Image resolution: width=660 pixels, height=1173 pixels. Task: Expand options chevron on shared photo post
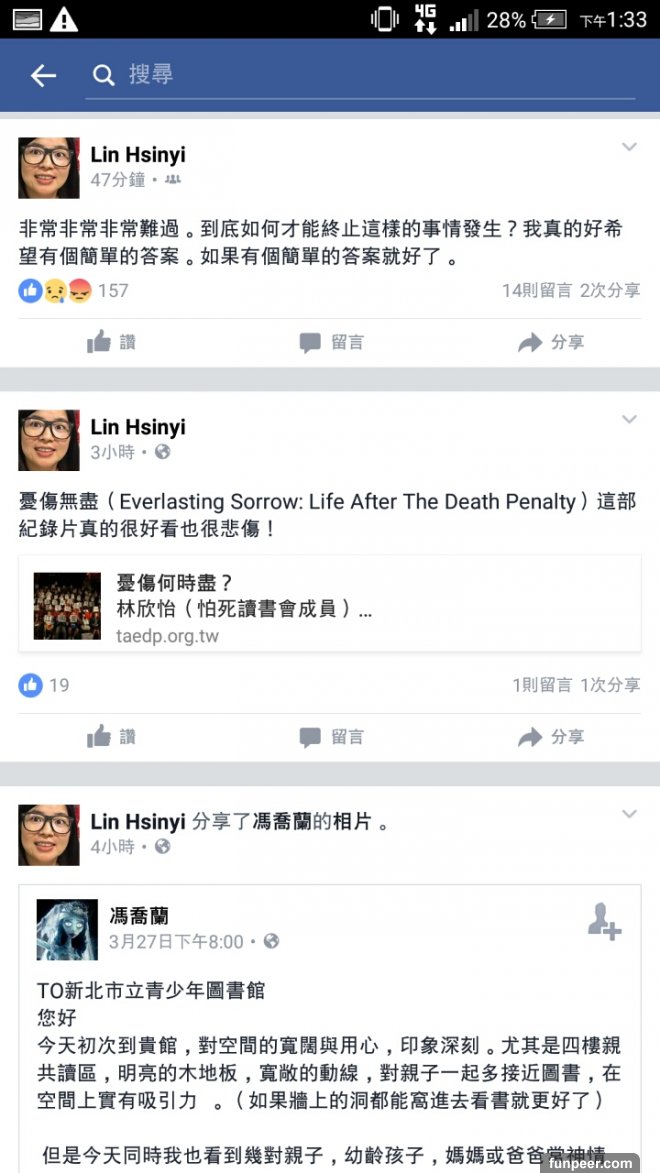point(629,814)
